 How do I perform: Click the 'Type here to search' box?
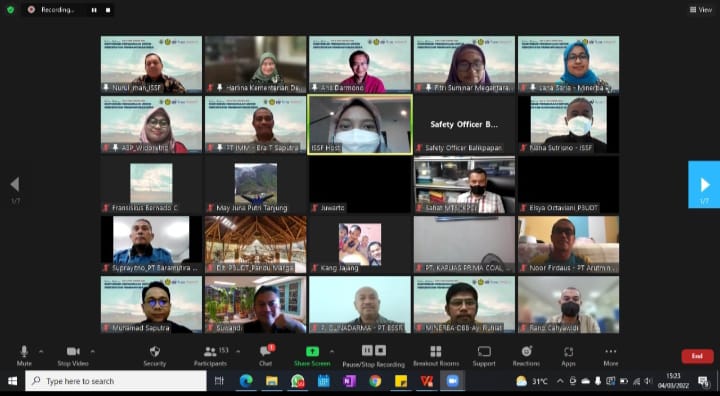click(x=116, y=381)
